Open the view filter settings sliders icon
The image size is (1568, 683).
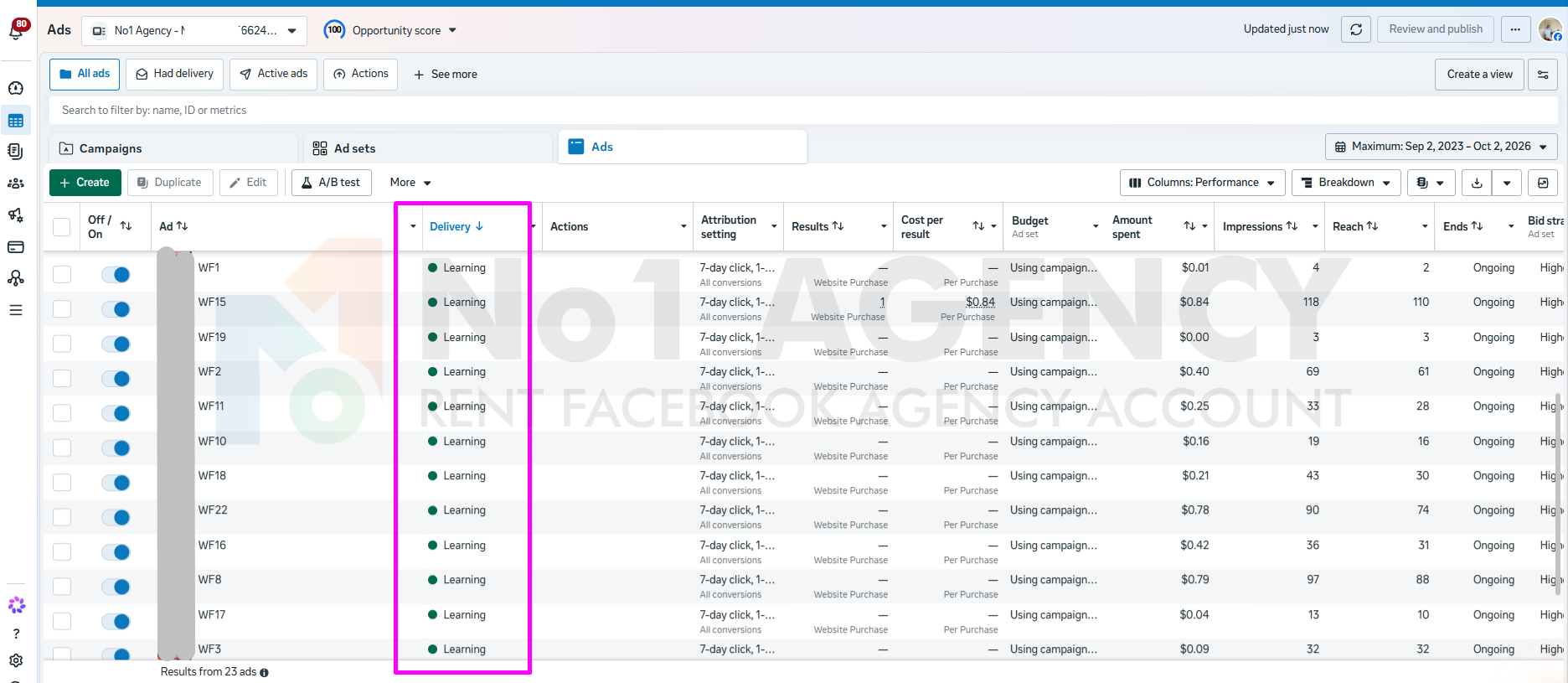[x=1543, y=75]
